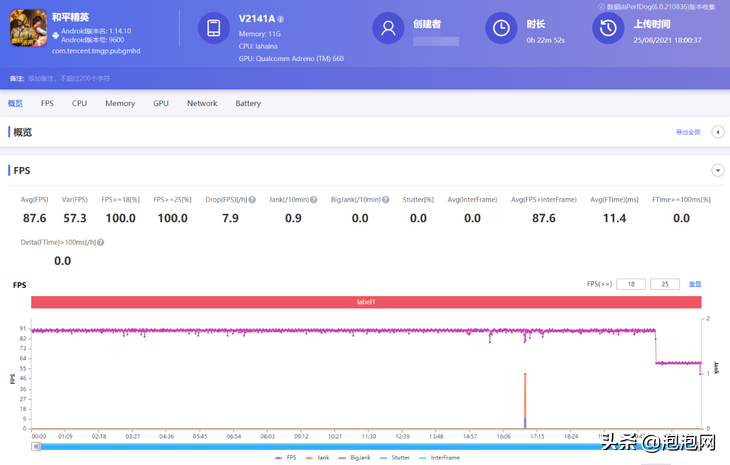Click the Drop(FPS) value 7.9
The height and width of the screenshot is (465, 730).
230,218
